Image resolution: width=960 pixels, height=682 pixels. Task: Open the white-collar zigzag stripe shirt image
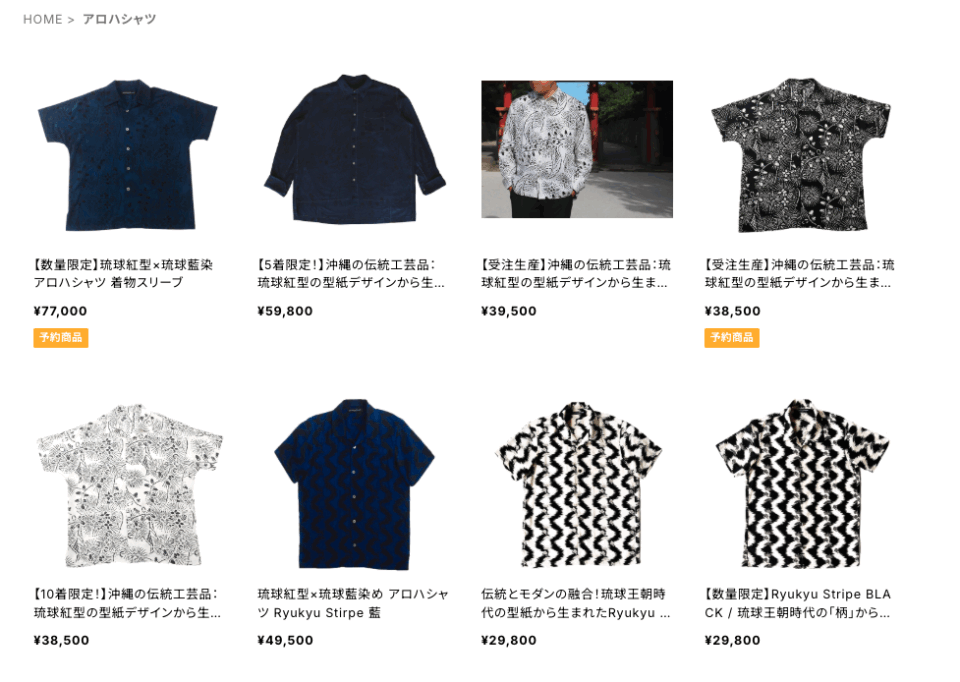click(x=578, y=485)
